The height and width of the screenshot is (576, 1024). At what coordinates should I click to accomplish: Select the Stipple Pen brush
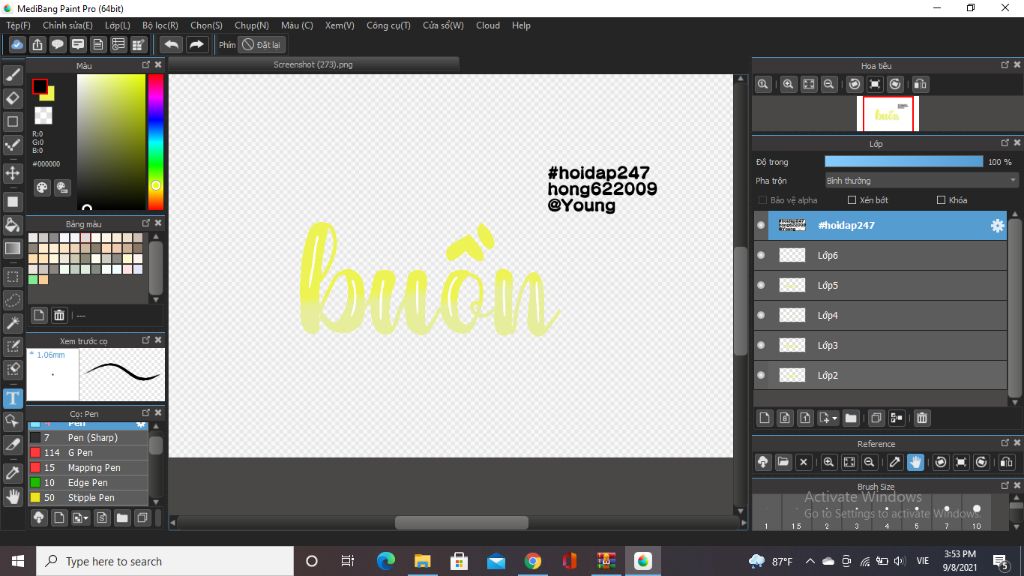(88, 498)
